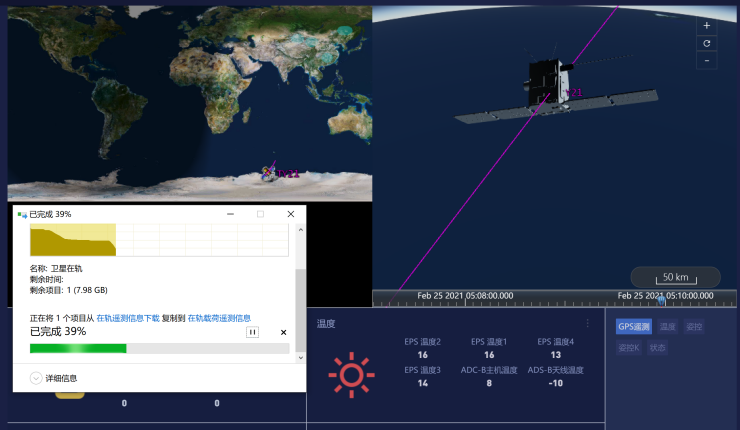The image size is (740, 430).
Task: Select the GPS遥测 tab
Action: (x=634, y=326)
